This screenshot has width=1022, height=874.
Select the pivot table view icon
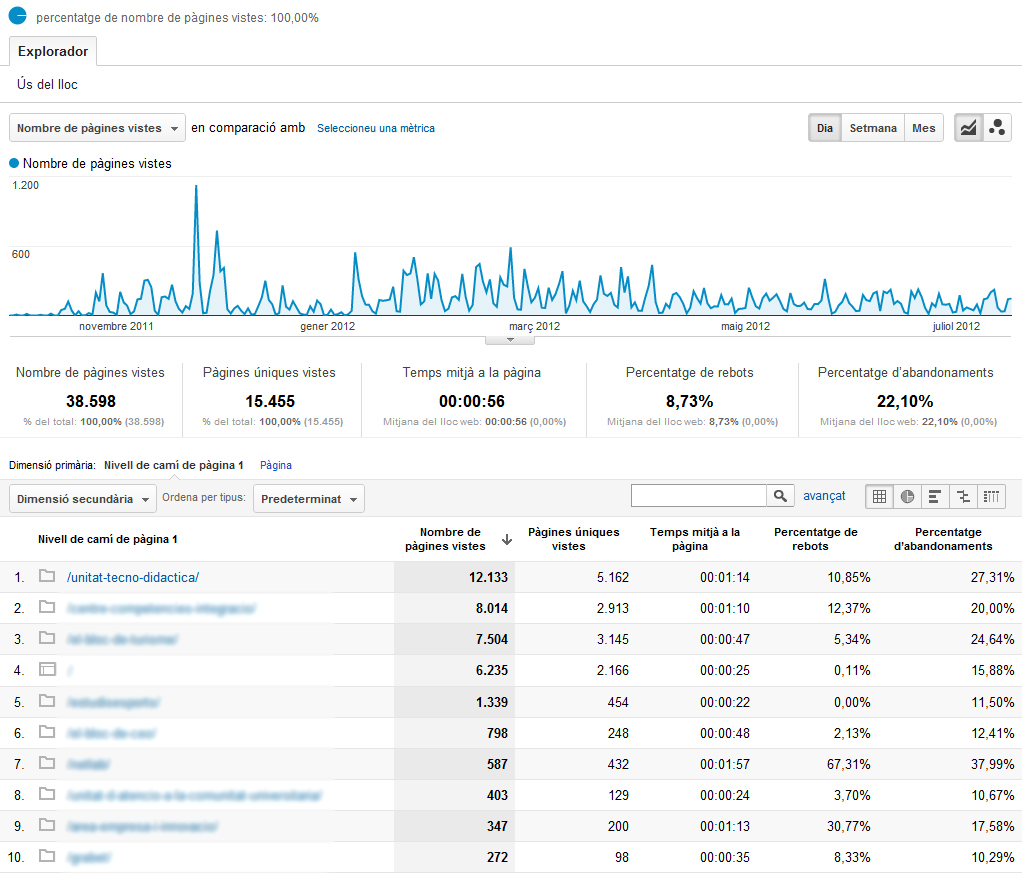tap(991, 496)
